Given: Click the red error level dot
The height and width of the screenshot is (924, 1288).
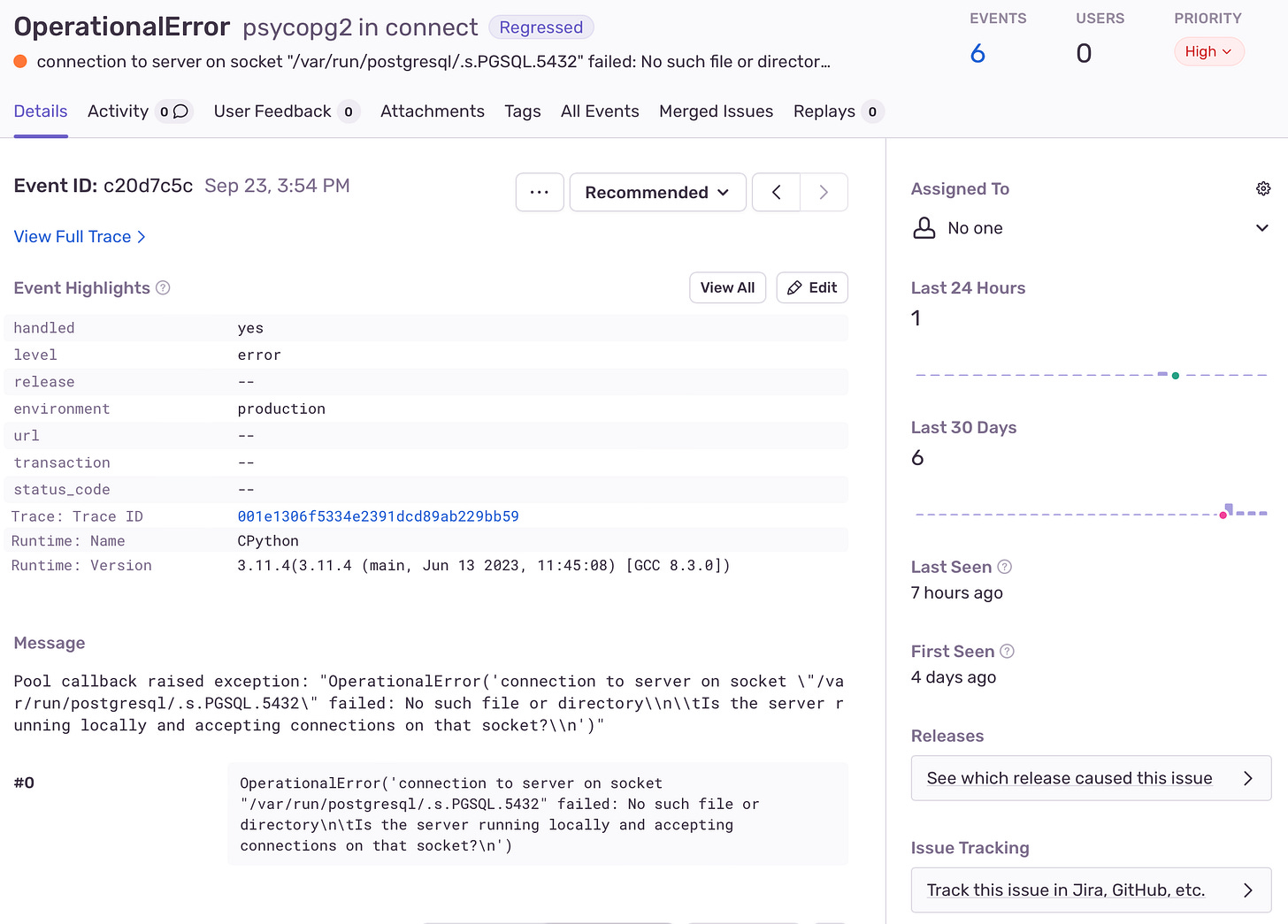Looking at the screenshot, I should point(19,61).
